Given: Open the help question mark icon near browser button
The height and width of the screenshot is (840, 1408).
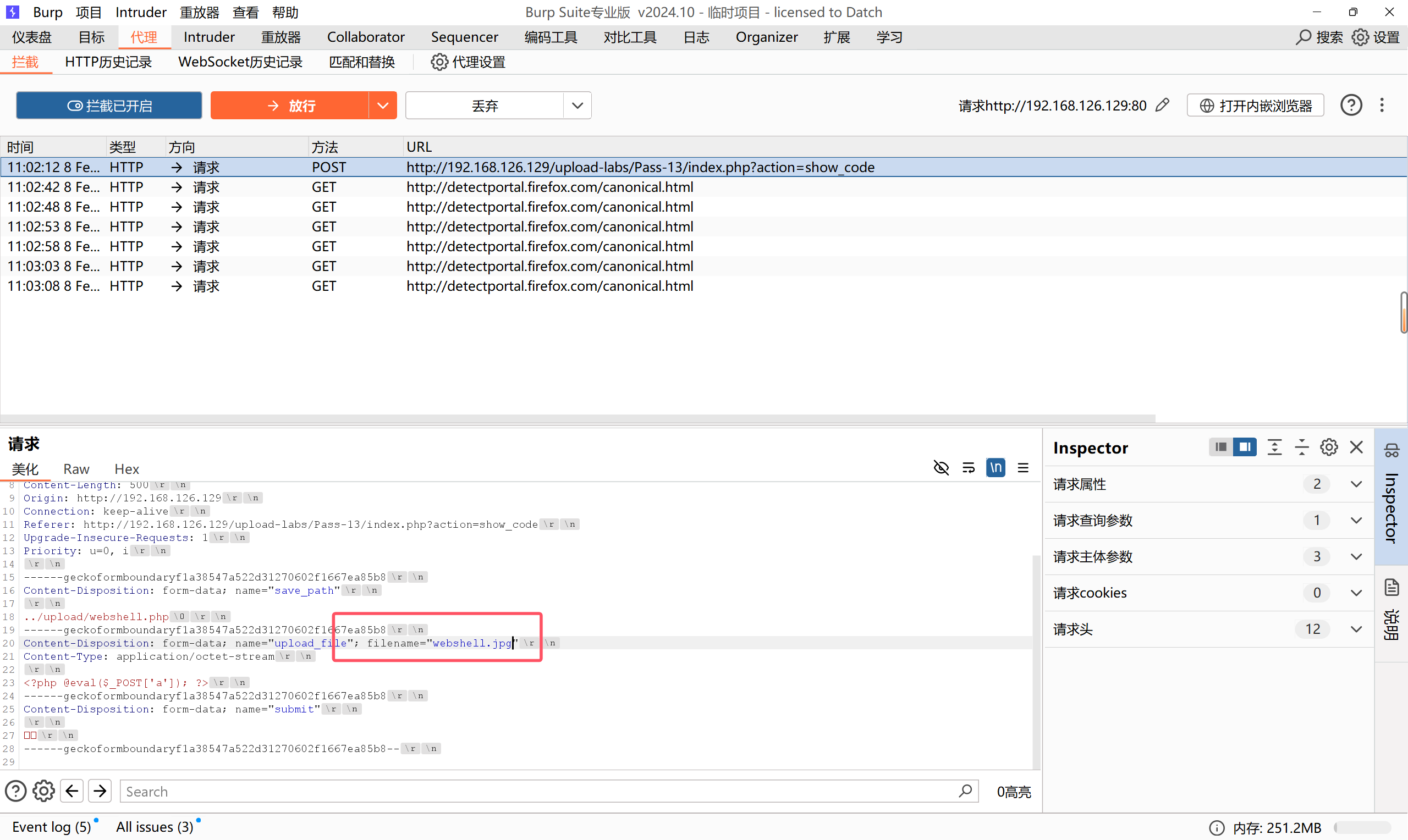Looking at the screenshot, I should 1351,106.
